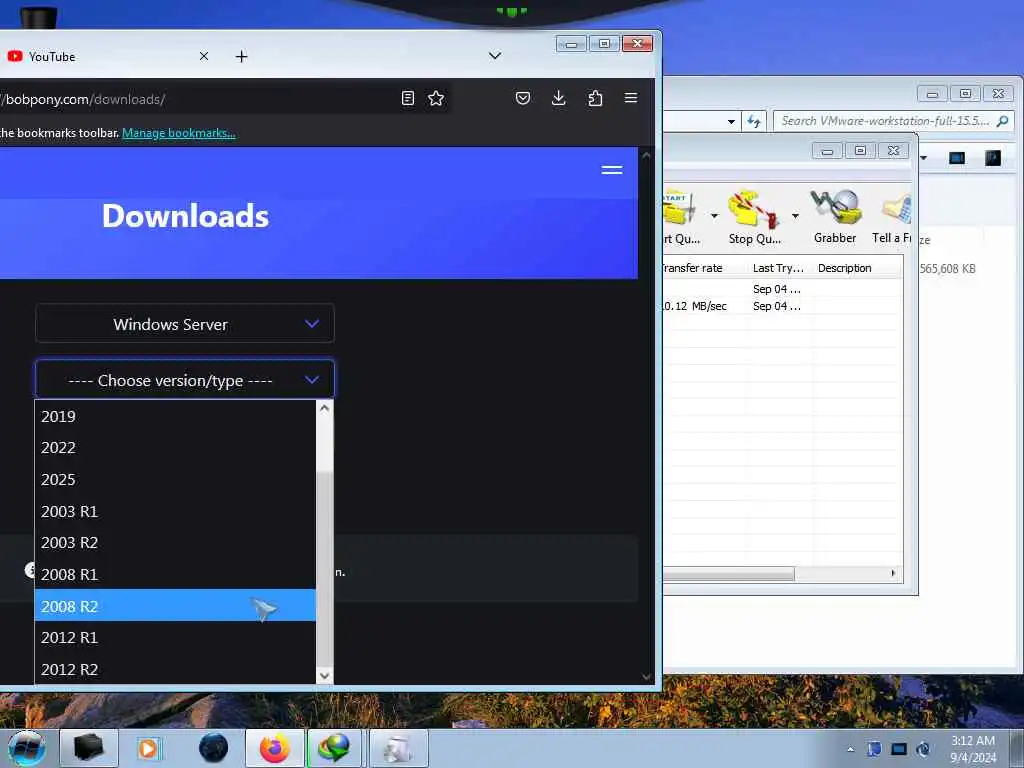Expand Explorer view options dropdown arrow

point(923,158)
